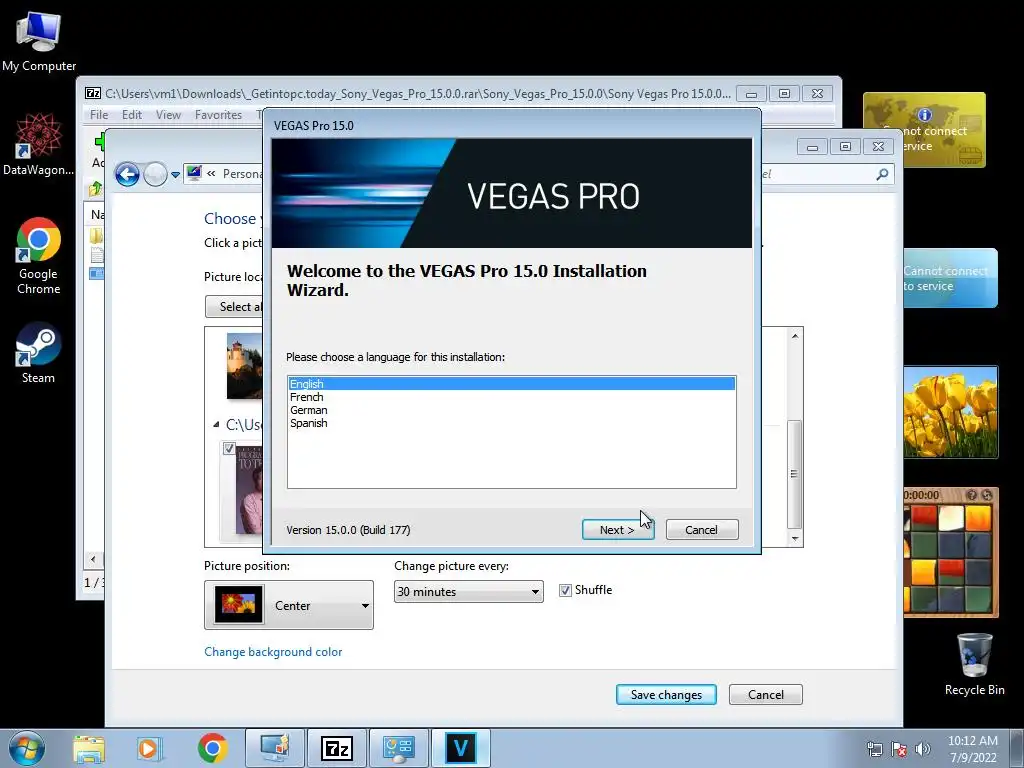Switch to Control Panel taskbar item
The width and height of the screenshot is (1024, 768).
tap(399, 748)
